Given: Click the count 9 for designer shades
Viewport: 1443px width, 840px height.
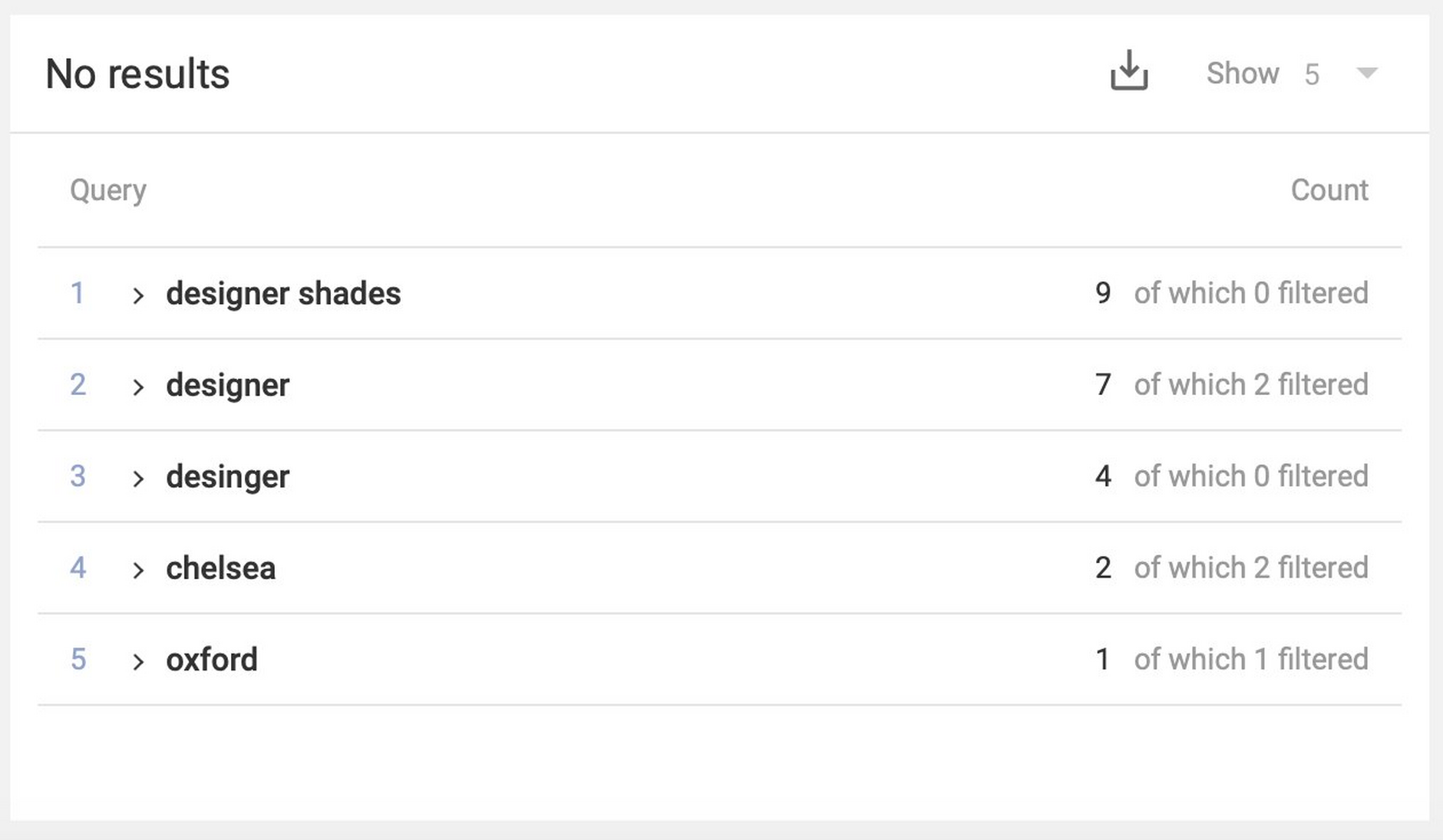Looking at the screenshot, I should point(1103,293).
